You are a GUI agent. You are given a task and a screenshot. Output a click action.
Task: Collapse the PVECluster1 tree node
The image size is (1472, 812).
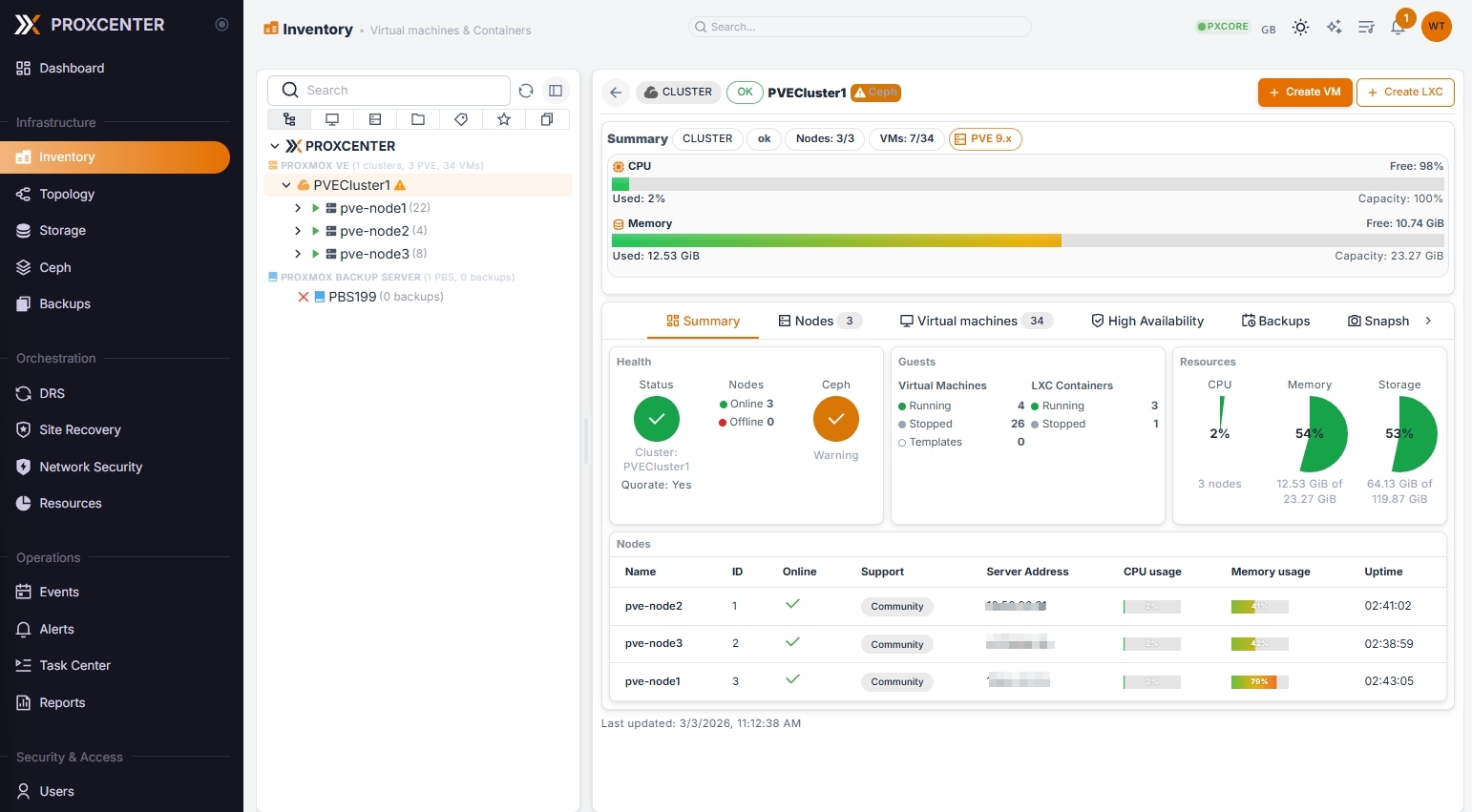[286, 185]
